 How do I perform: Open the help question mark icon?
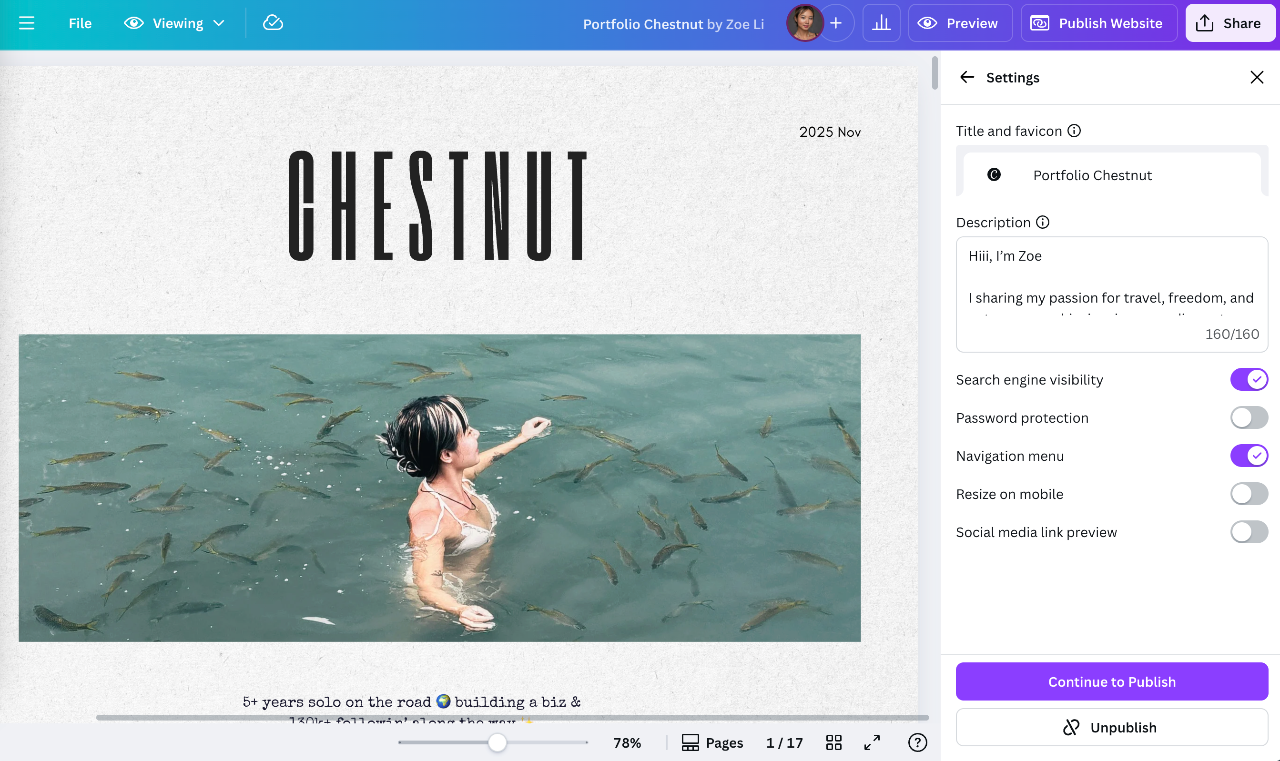click(917, 743)
